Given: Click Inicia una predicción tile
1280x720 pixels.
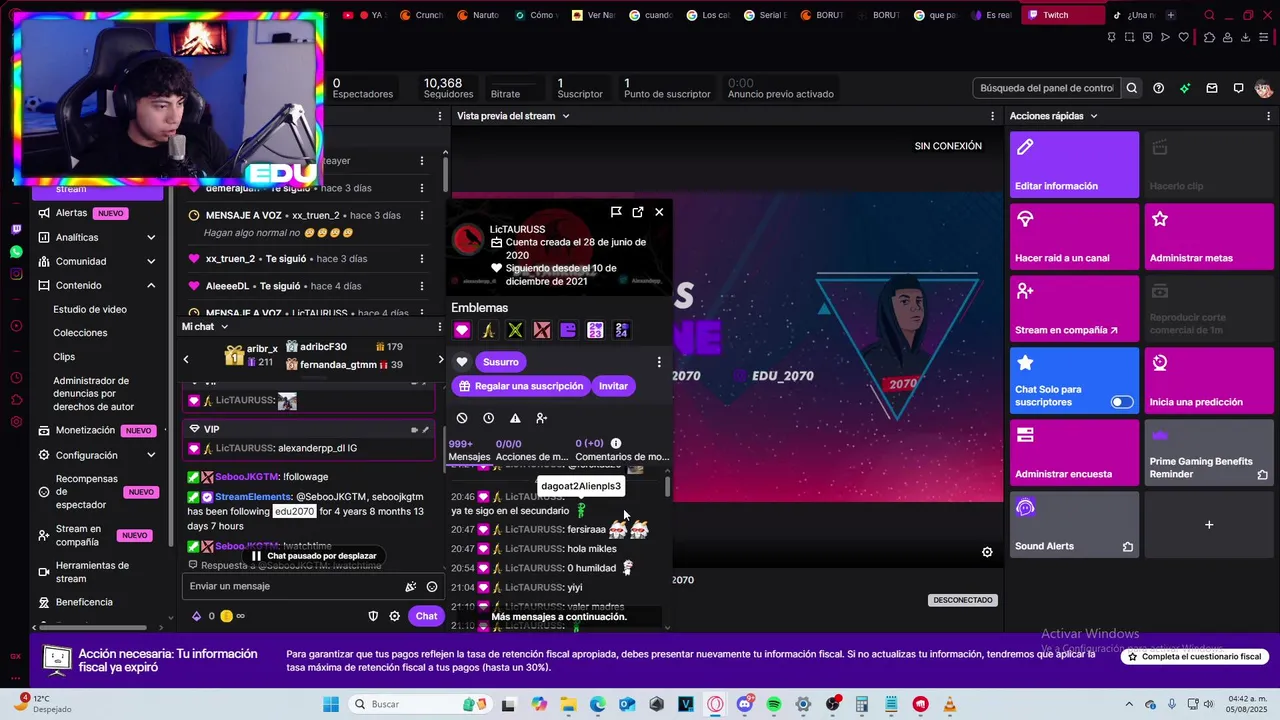Looking at the screenshot, I should (1209, 381).
